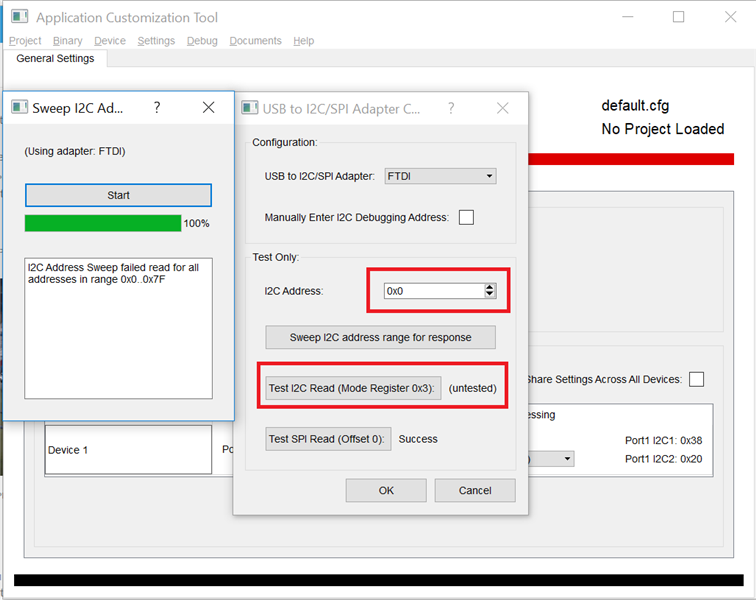The height and width of the screenshot is (600, 756).
Task: Click the (untested) I2C read status text
Action: coord(472,388)
